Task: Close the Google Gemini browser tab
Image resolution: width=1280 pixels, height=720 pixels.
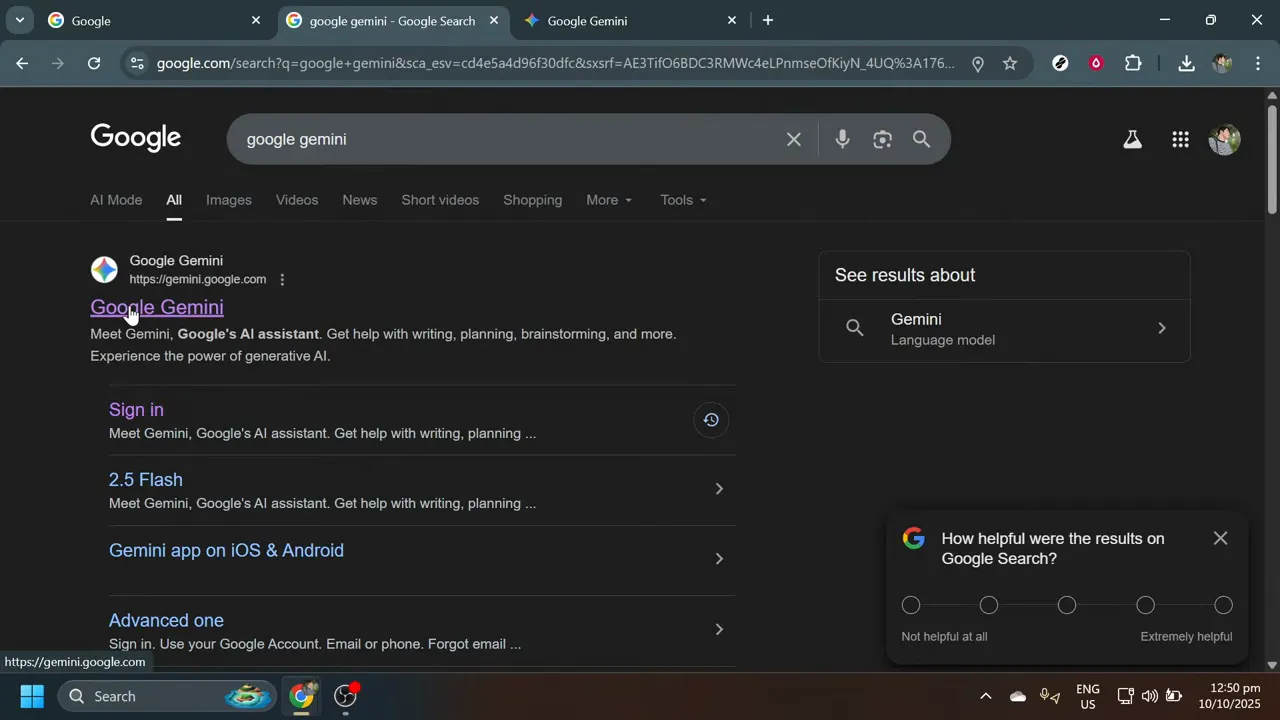Action: pos(732,20)
